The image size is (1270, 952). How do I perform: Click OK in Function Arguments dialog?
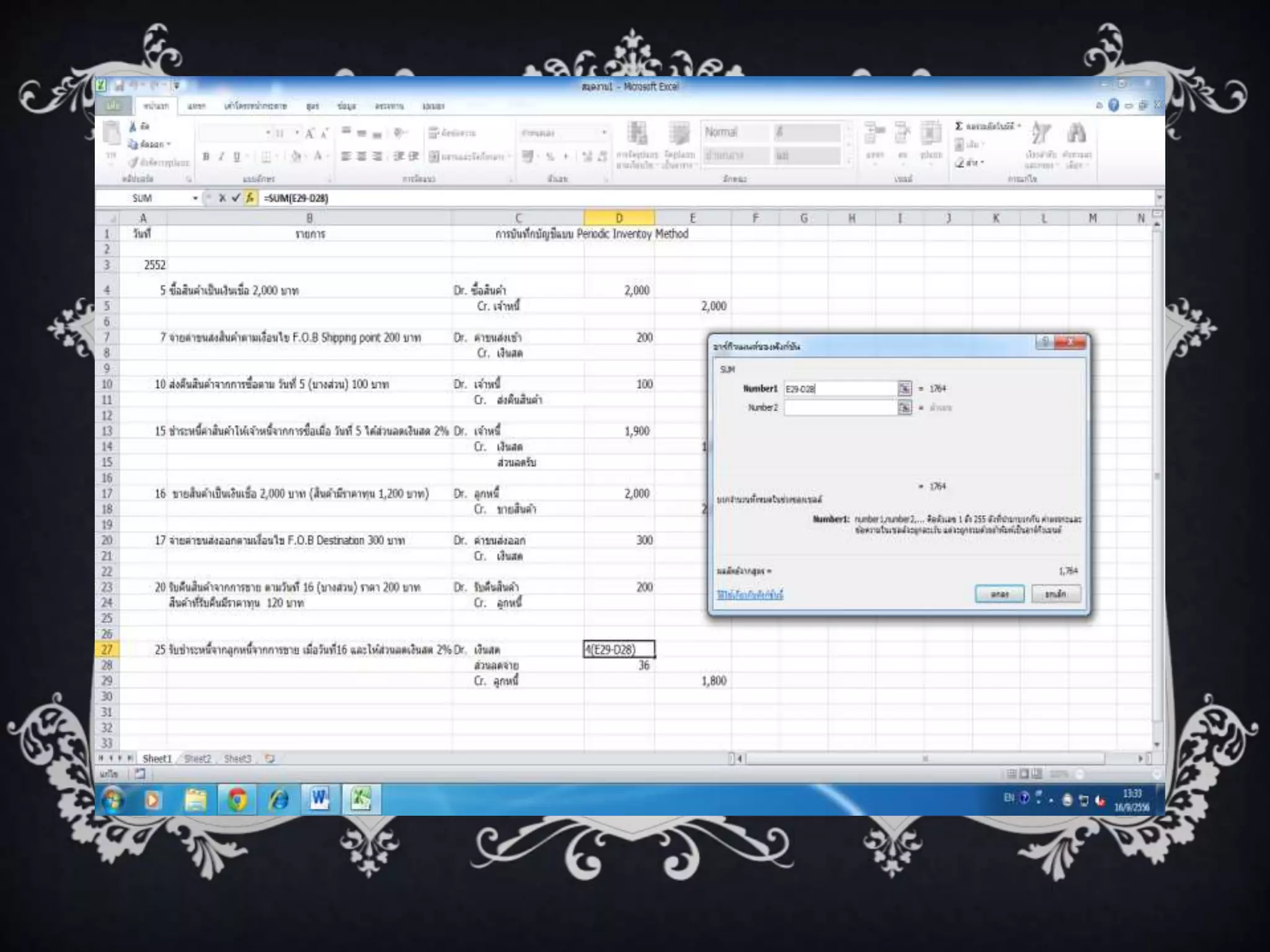click(999, 594)
